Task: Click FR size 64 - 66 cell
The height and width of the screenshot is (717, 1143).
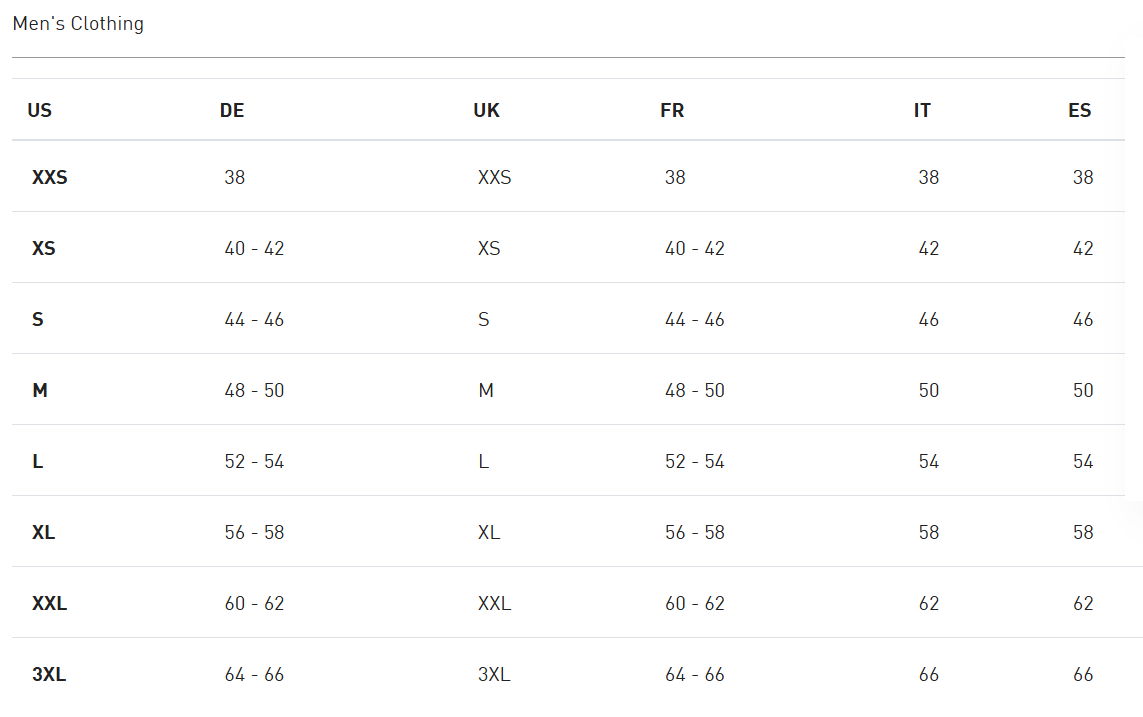Action: (x=695, y=675)
